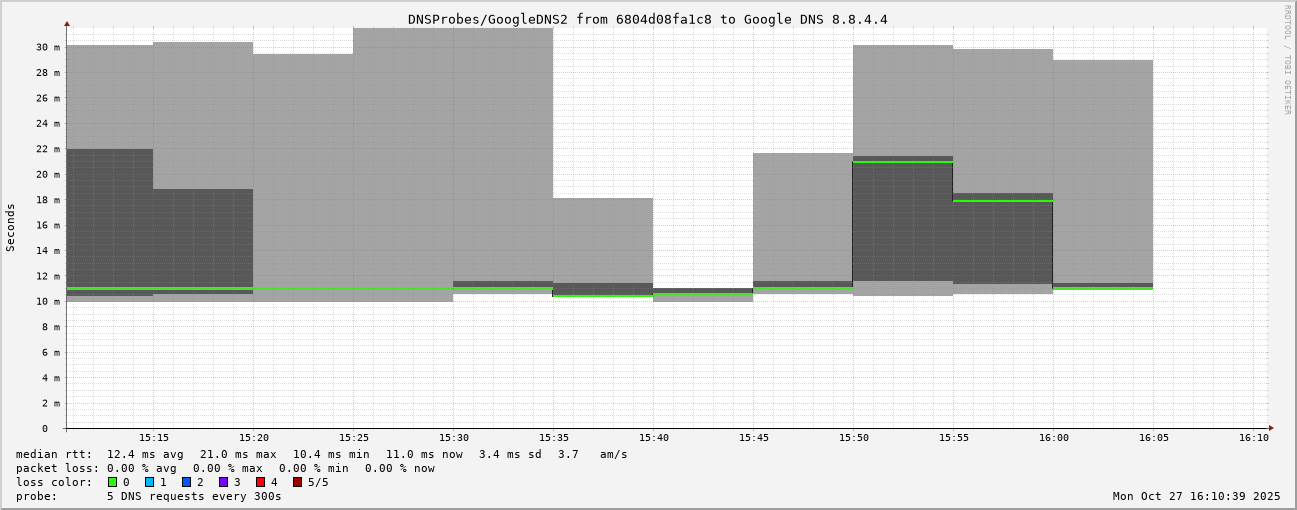Click the packet loss statistics line
This screenshot has height=510, width=1297.
225,468
